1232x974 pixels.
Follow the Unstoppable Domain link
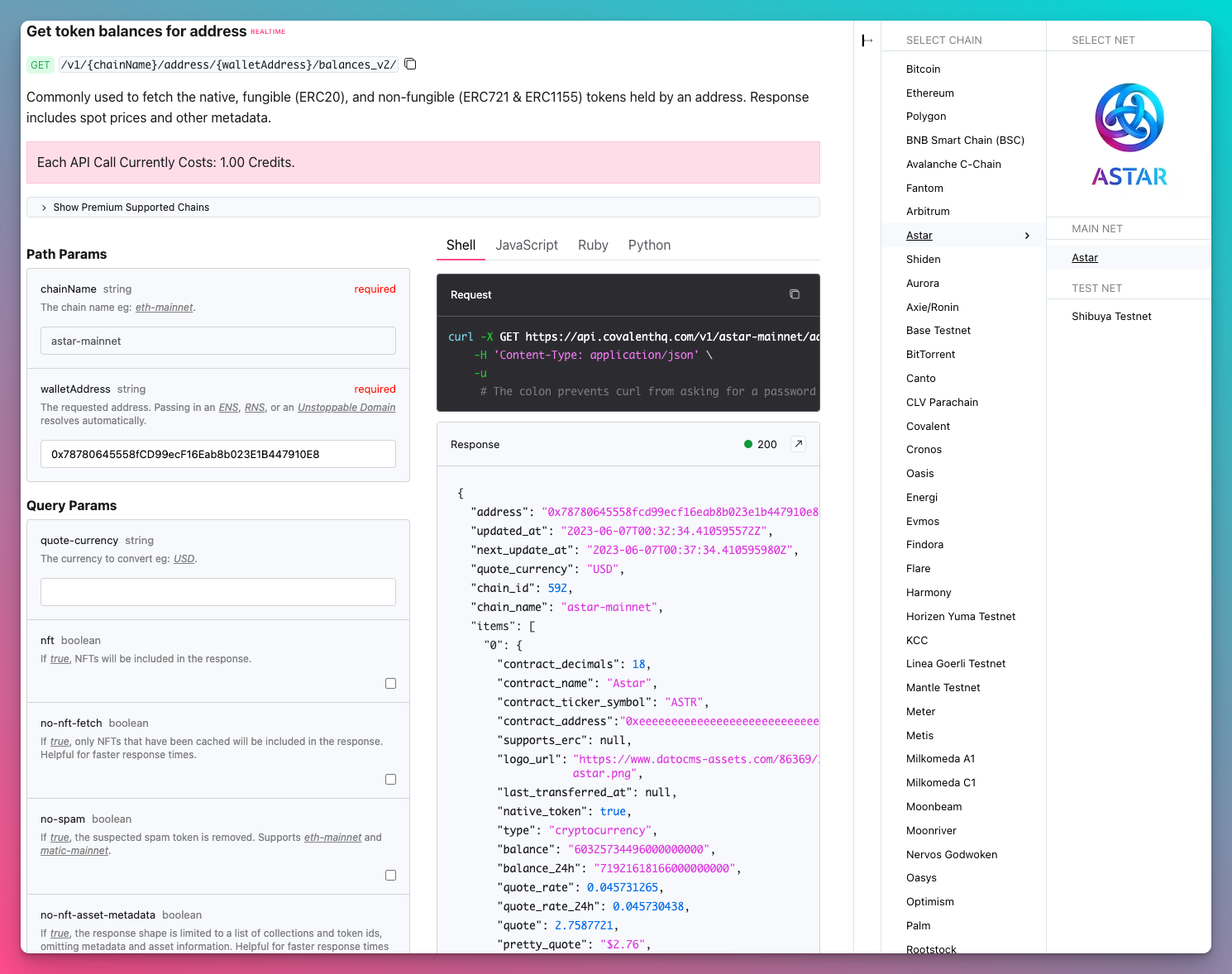[x=346, y=408]
